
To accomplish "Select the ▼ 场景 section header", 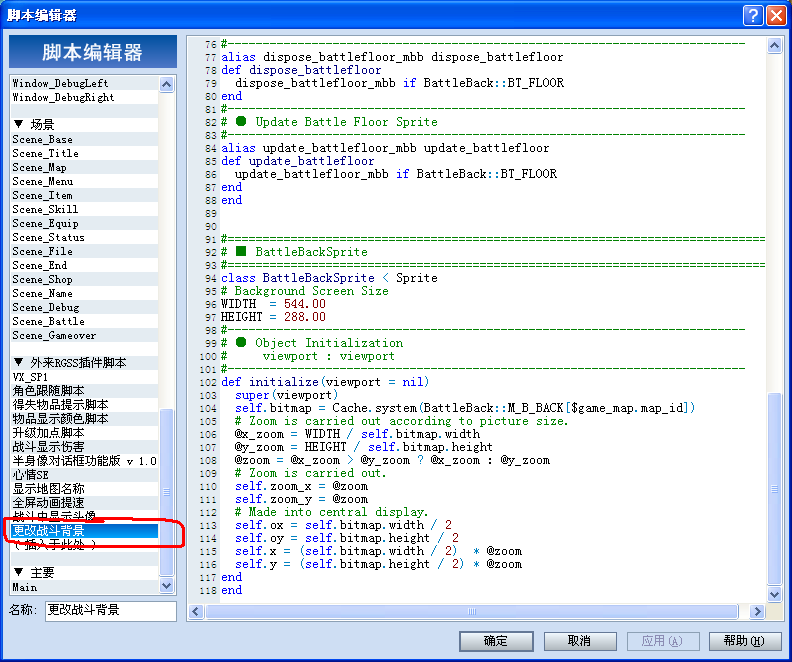I will [84, 125].
